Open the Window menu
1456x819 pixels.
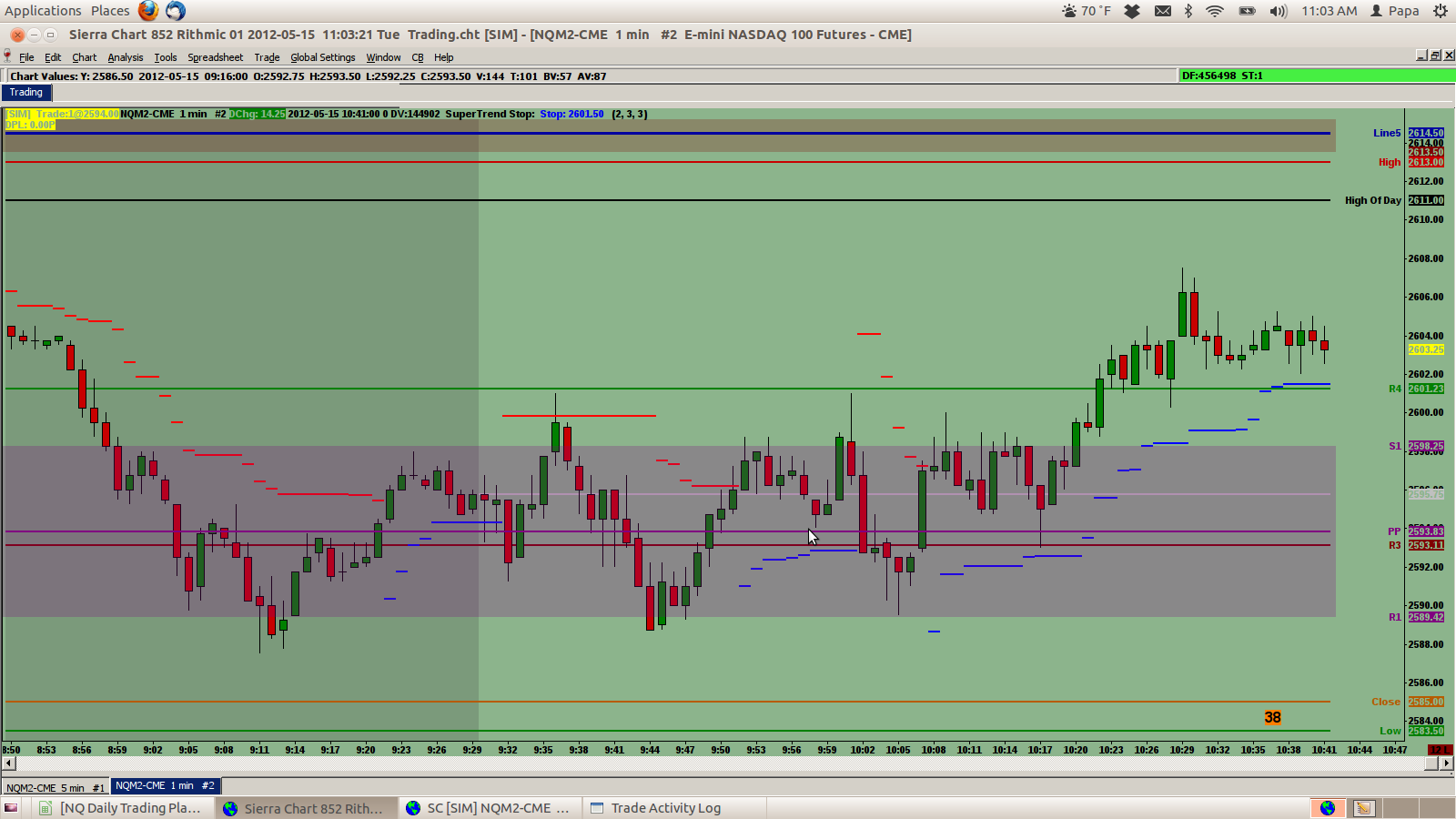[x=383, y=57]
